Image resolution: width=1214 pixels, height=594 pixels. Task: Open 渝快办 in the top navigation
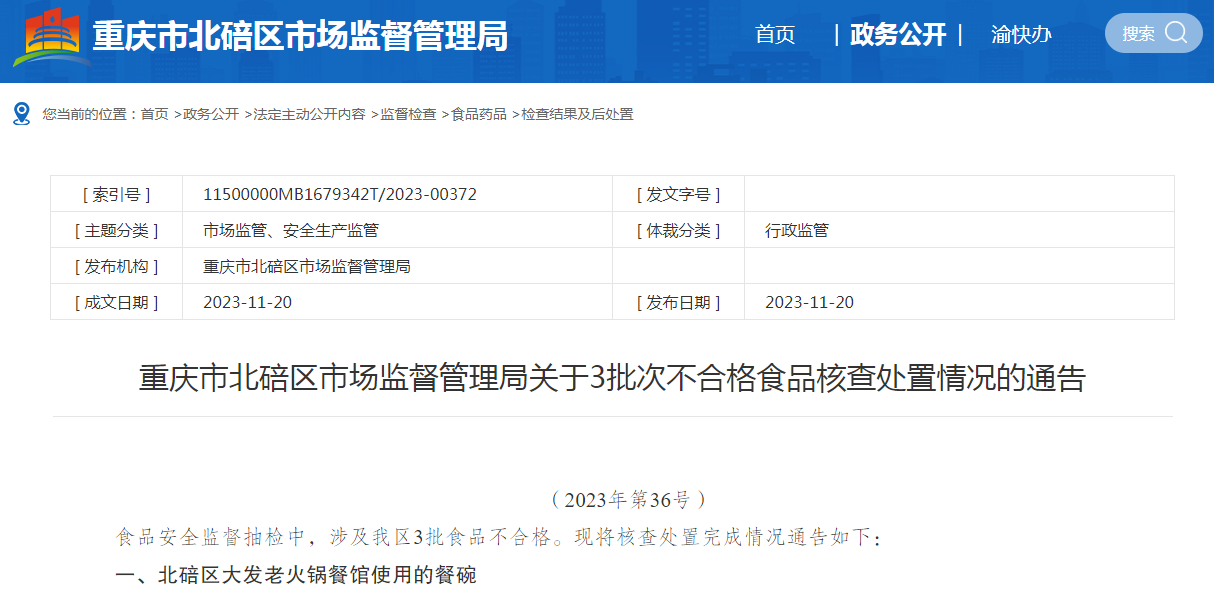click(x=1021, y=35)
